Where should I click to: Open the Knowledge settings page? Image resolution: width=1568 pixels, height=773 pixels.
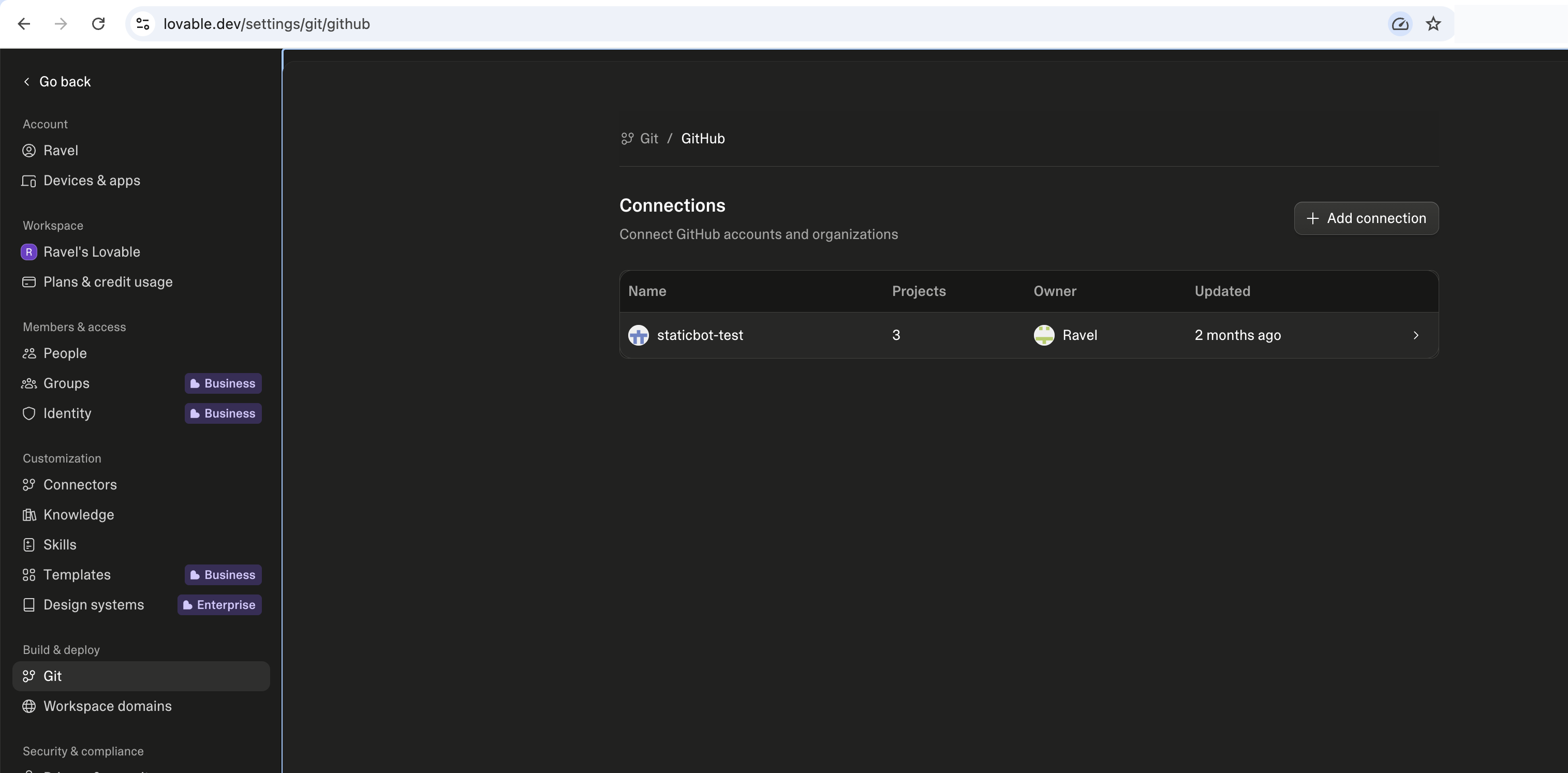pyautogui.click(x=141, y=515)
